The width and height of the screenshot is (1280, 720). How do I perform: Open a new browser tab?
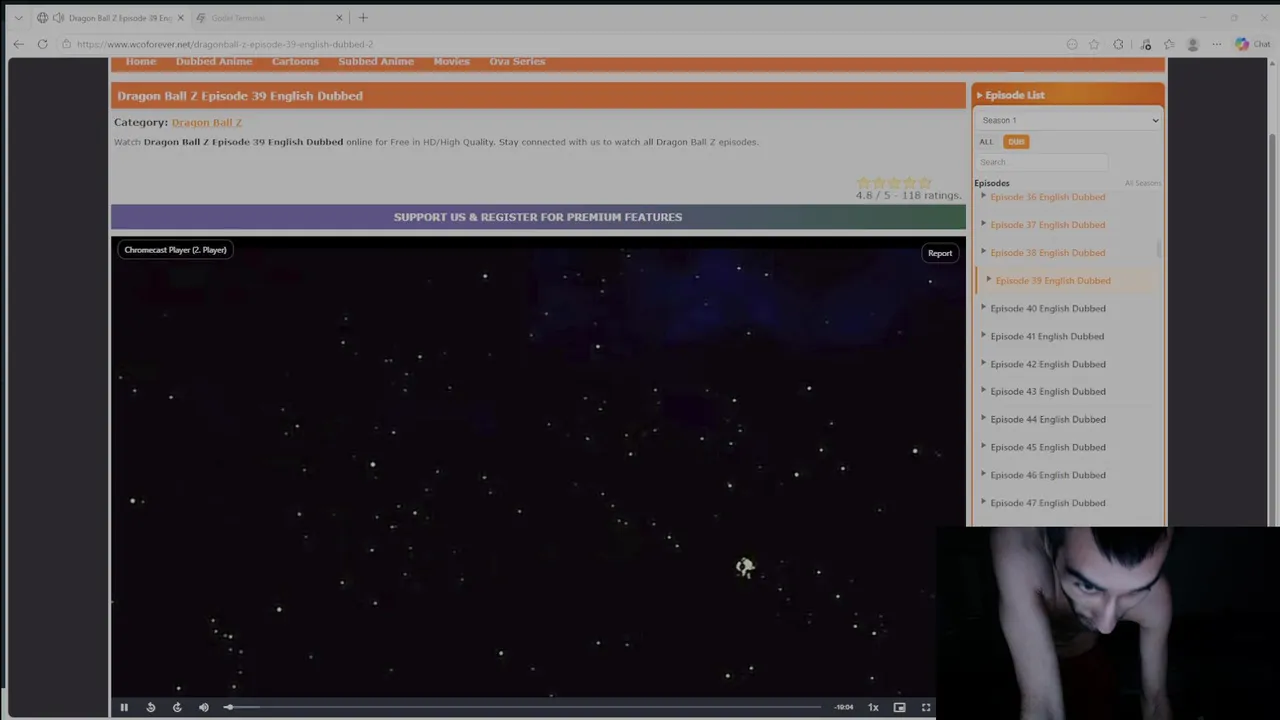363,18
